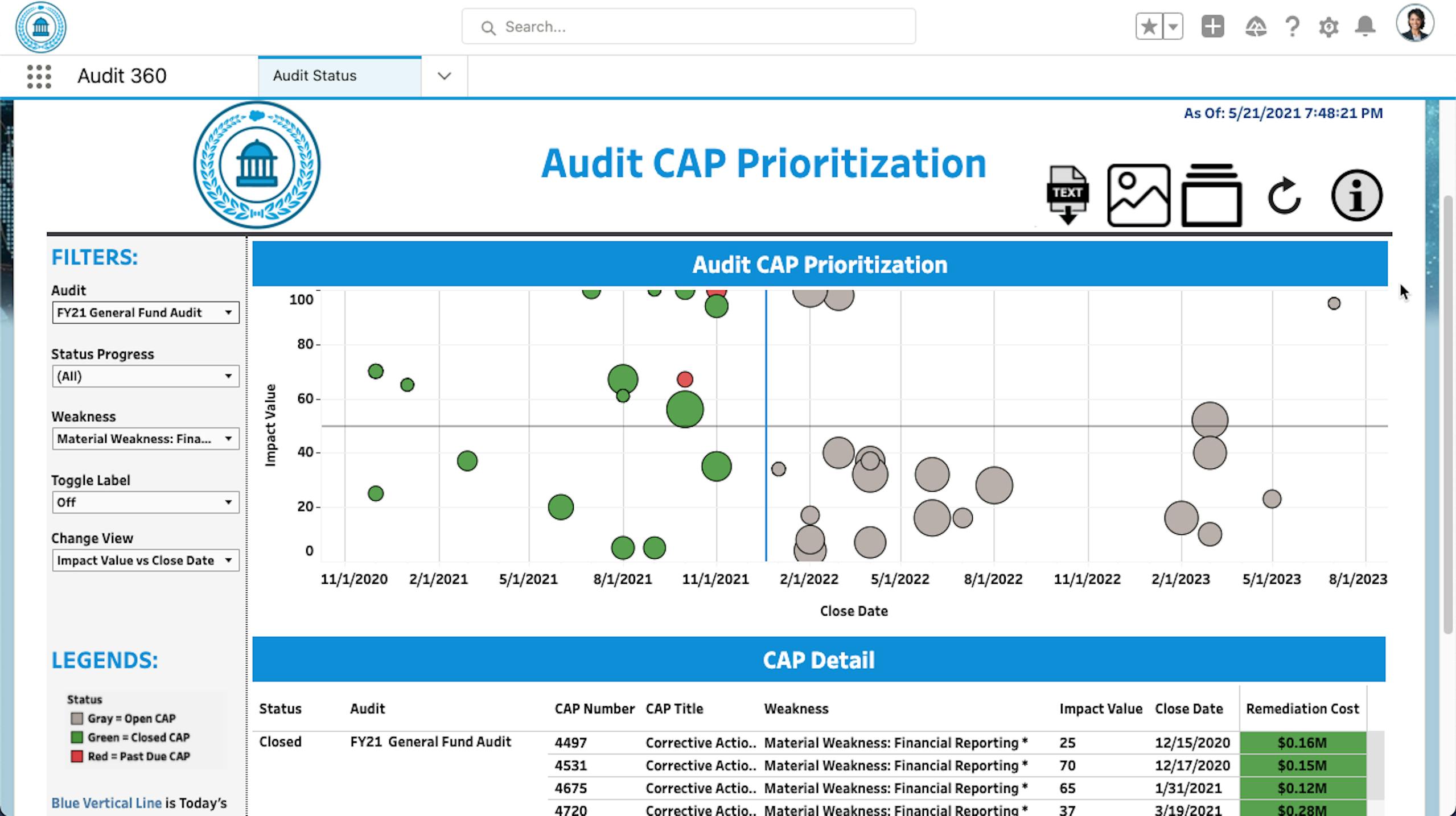Click the TEXT download export icon
Screen dimensions: 1456x816
point(1067,195)
